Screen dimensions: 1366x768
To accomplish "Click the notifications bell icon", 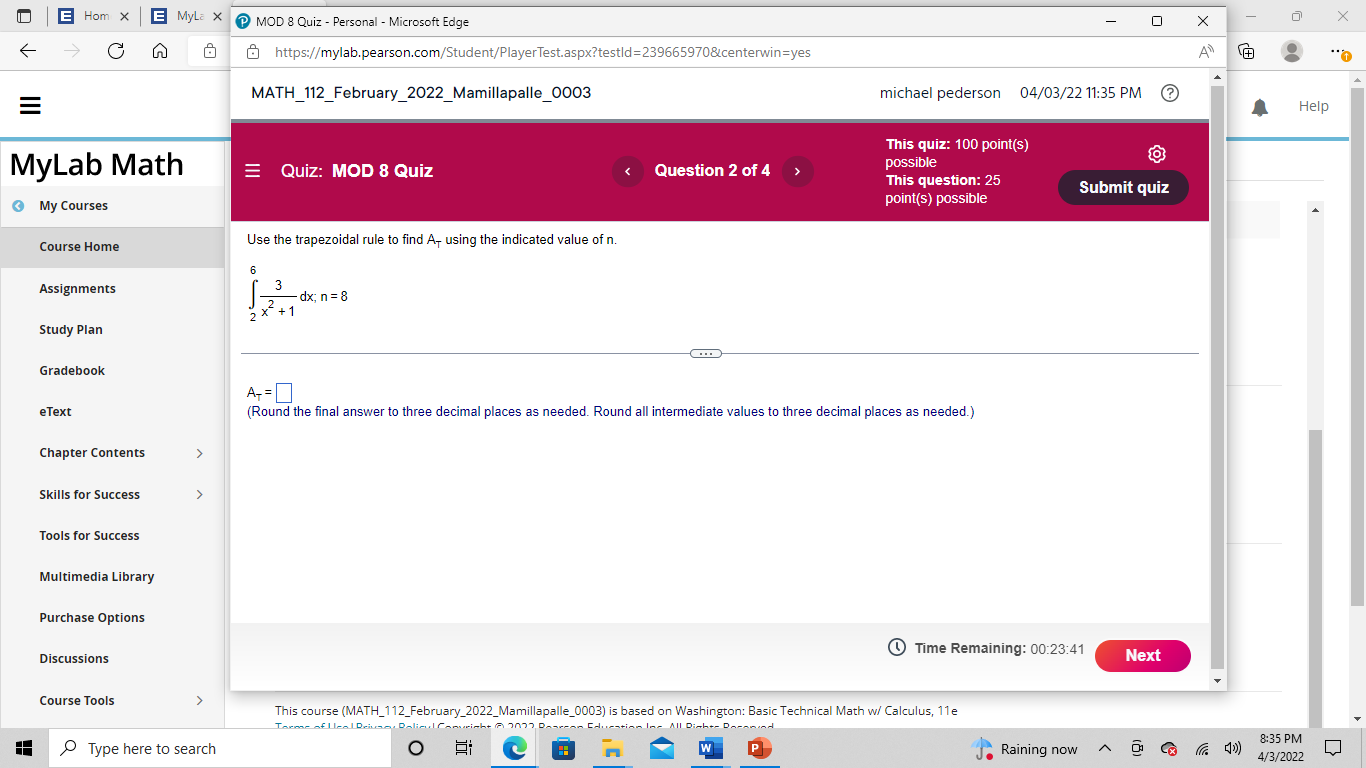I will (1260, 107).
